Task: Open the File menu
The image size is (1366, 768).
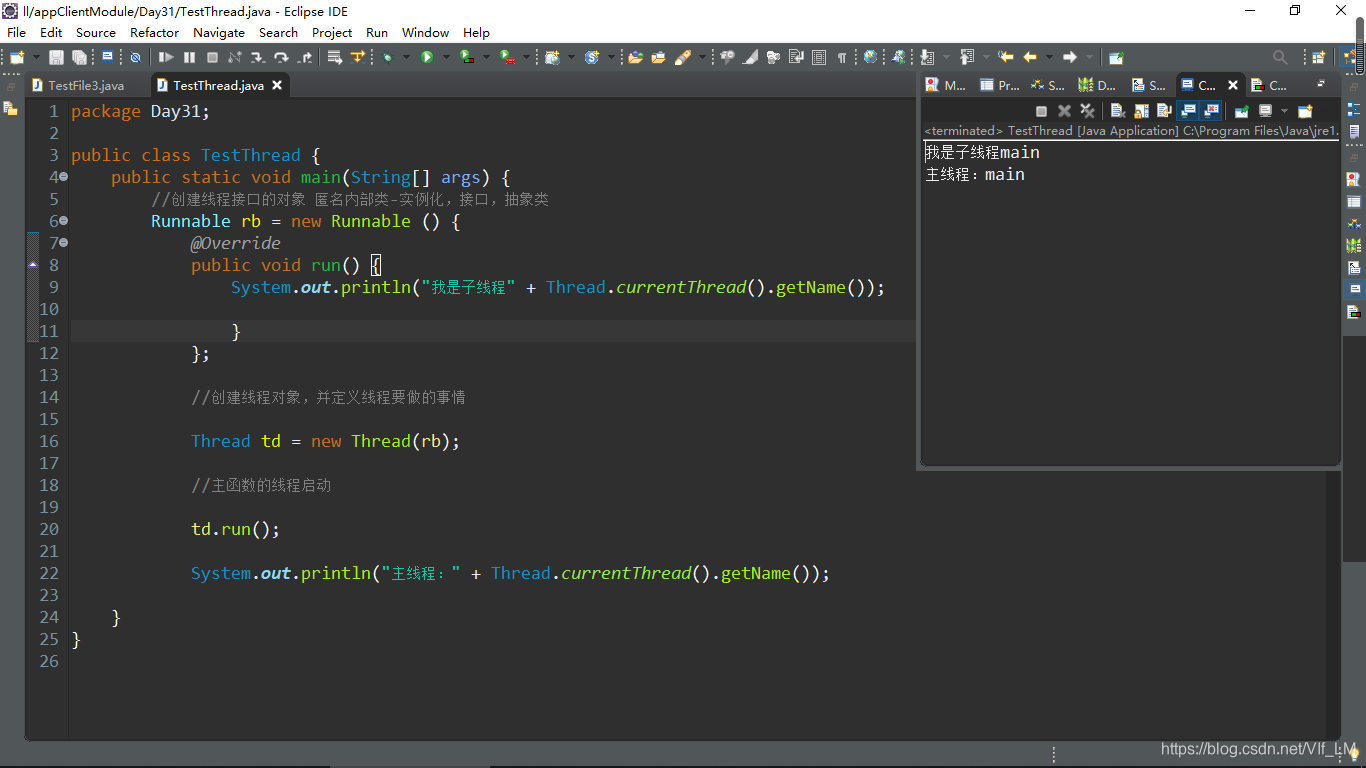Action: (17, 32)
